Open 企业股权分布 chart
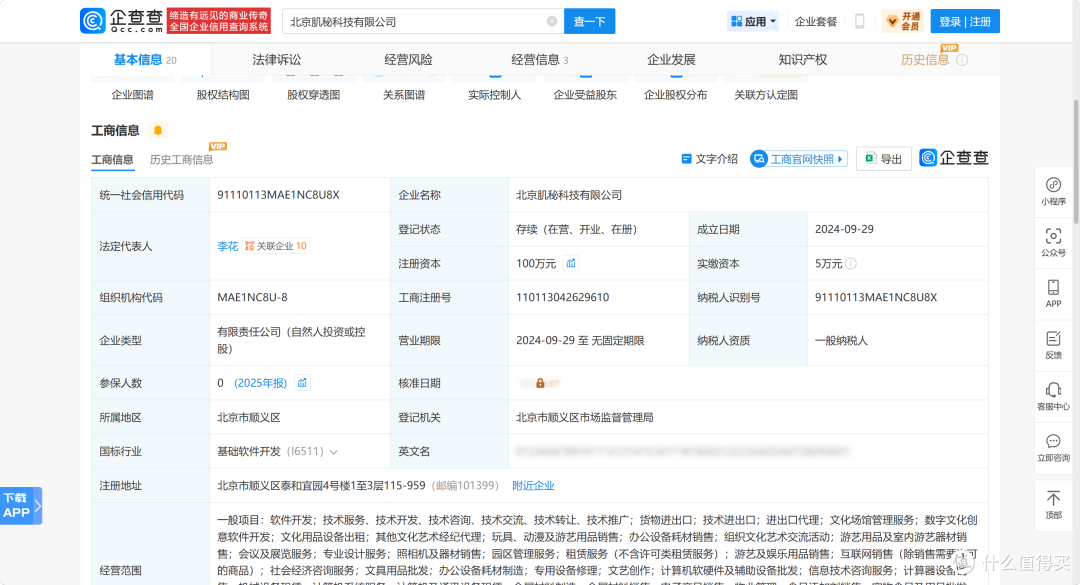This screenshot has height=585, width=1080. (675, 94)
